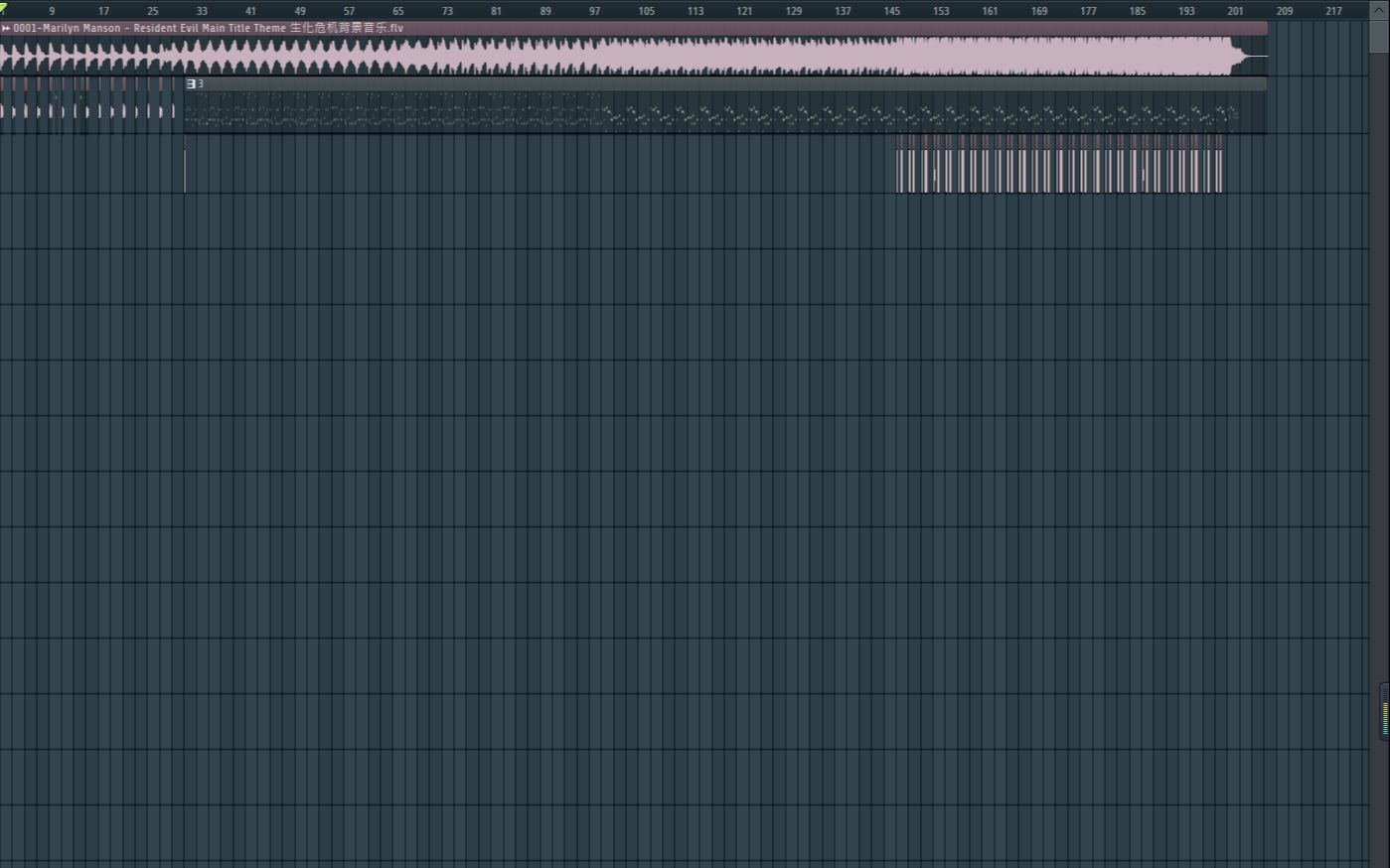This screenshot has width=1390, height=868.
Task: Set position to bar 81 on the ruler
Action: point(497,11)
